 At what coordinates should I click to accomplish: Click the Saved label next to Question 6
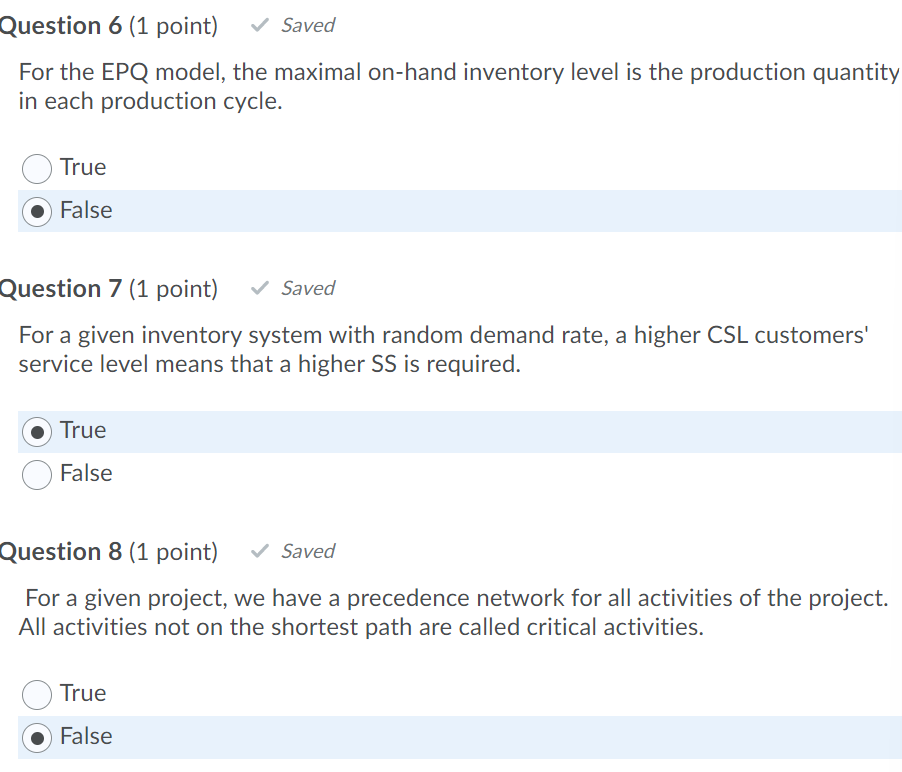pyautogui.click(x=307, y=25)
